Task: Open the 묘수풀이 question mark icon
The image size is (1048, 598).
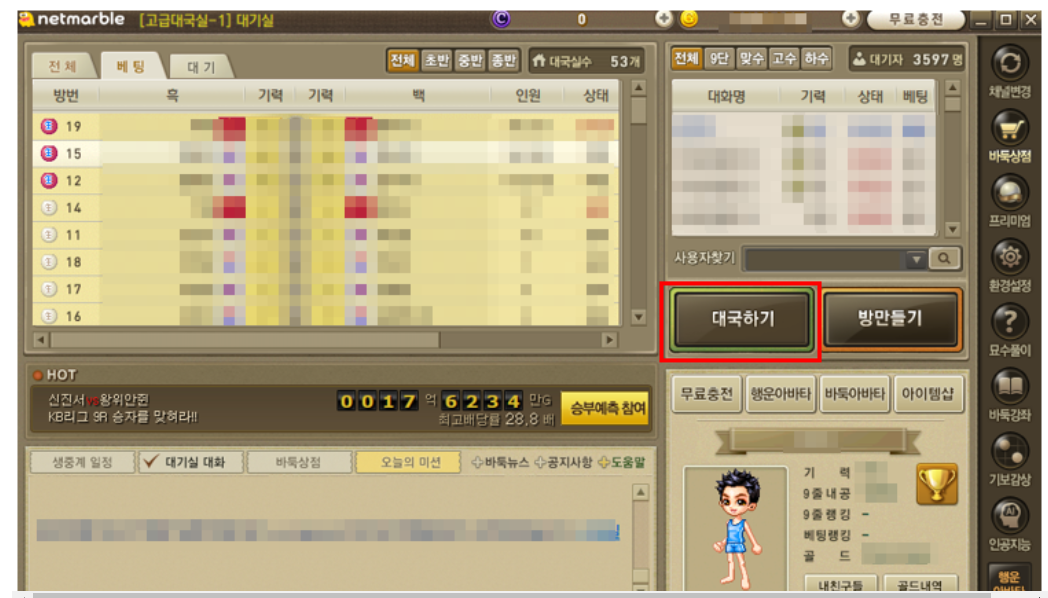Action: coord(1009,322)
